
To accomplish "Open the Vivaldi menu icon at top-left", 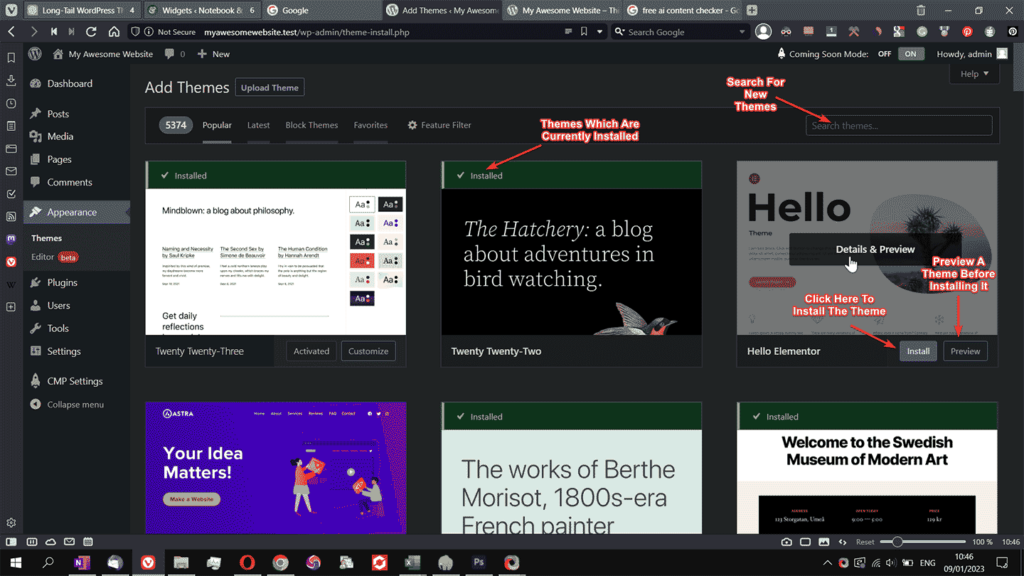I will point(11,10).
